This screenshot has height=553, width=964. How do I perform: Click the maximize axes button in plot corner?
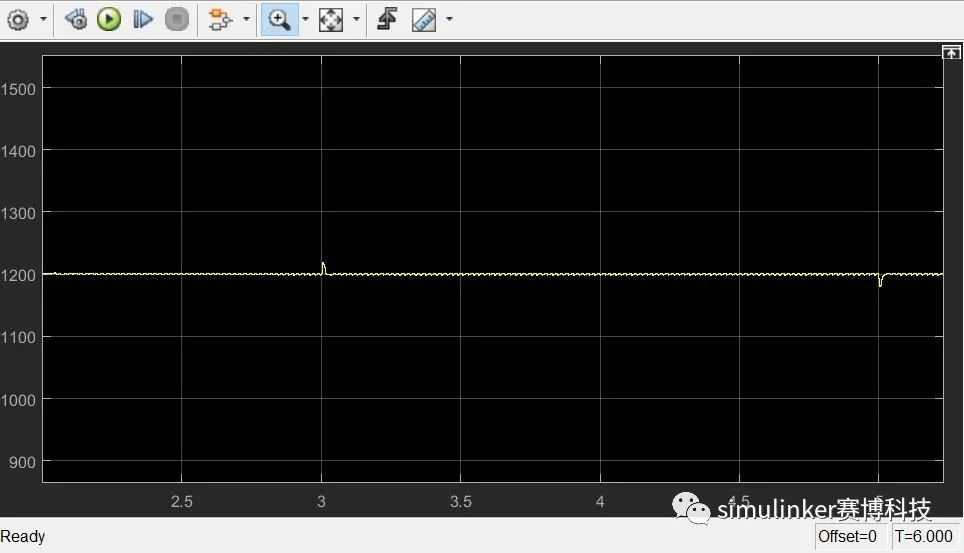tap(951, 52)
